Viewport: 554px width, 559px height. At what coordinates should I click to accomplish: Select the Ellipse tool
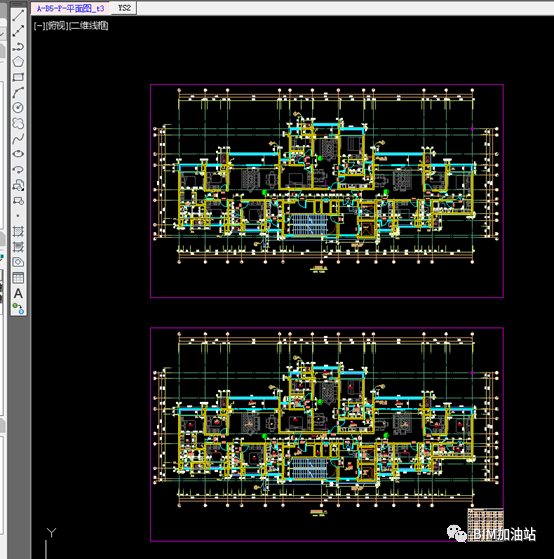pos(18,154)
